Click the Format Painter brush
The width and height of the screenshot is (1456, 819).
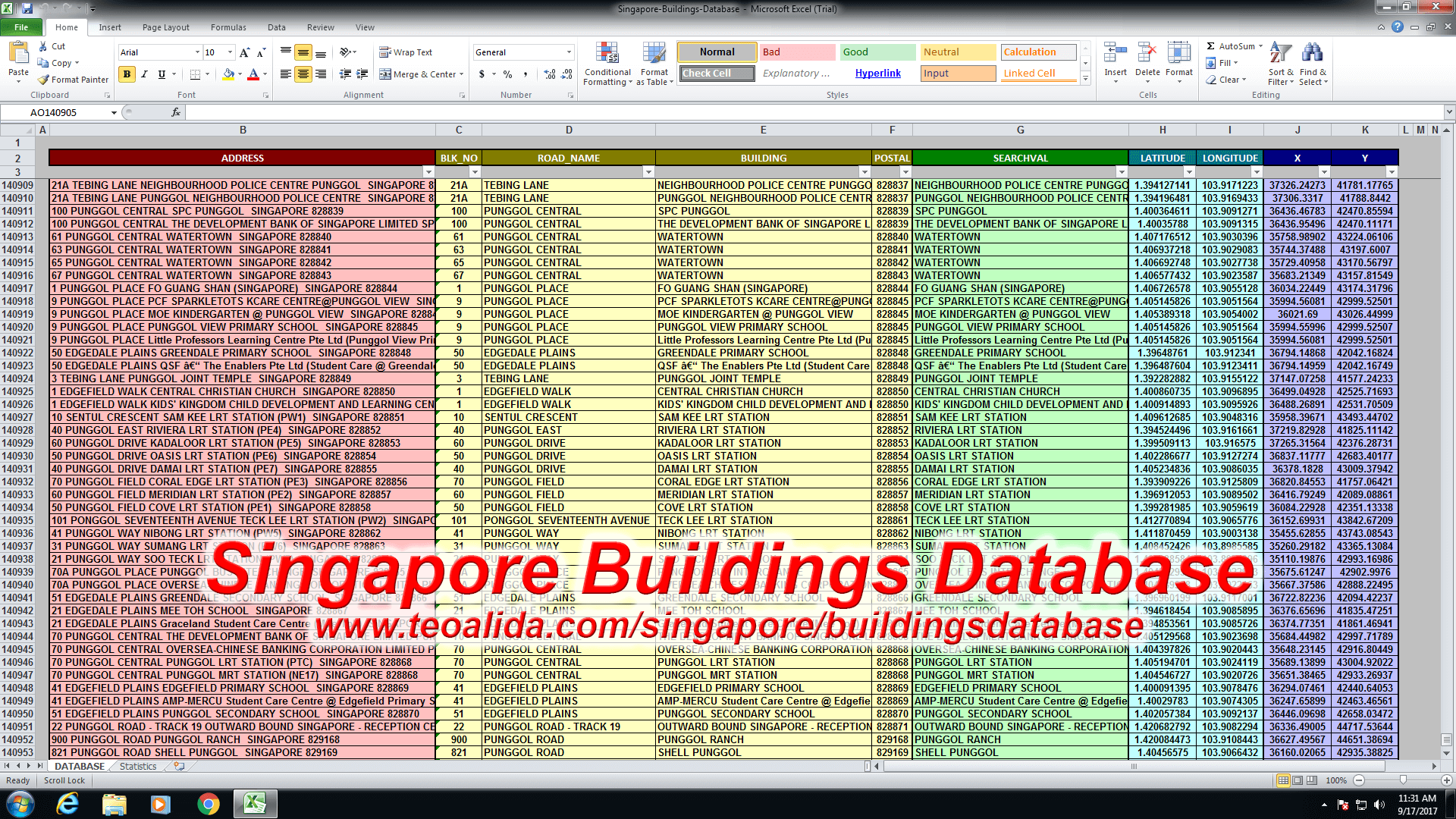point(44,80)
